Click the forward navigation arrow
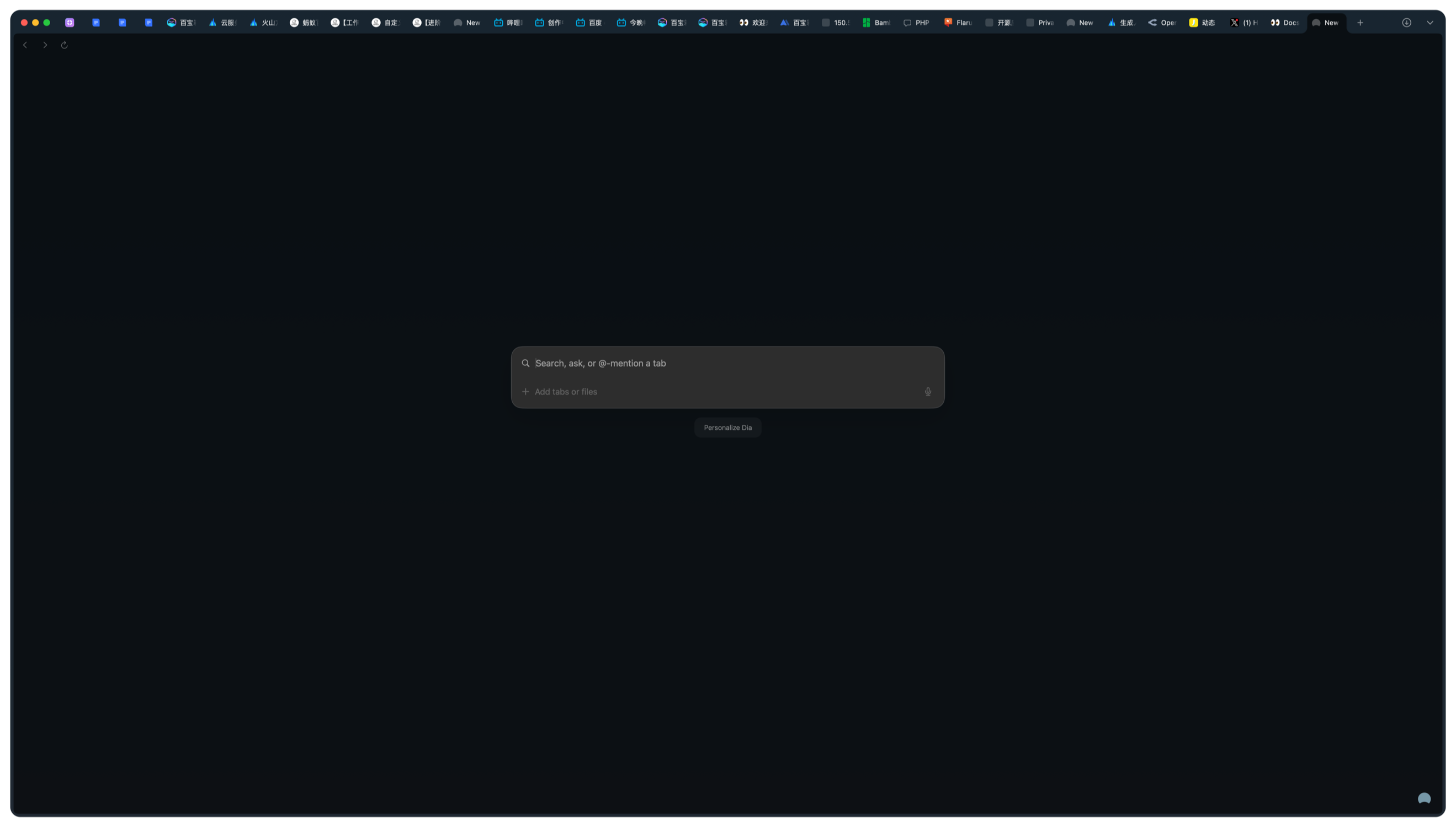The height and width of the screenshot is (827, 1456). (x=45, y=45)
